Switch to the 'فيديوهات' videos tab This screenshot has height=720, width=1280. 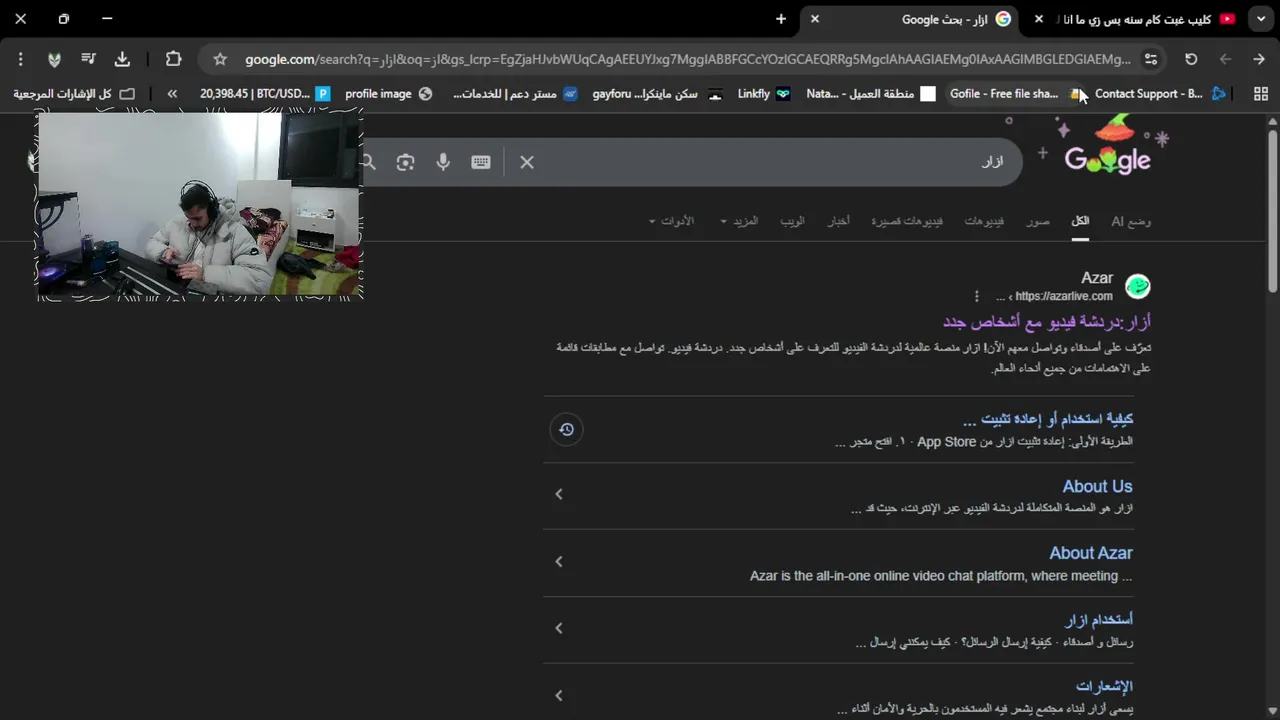[x=984, y=221]
